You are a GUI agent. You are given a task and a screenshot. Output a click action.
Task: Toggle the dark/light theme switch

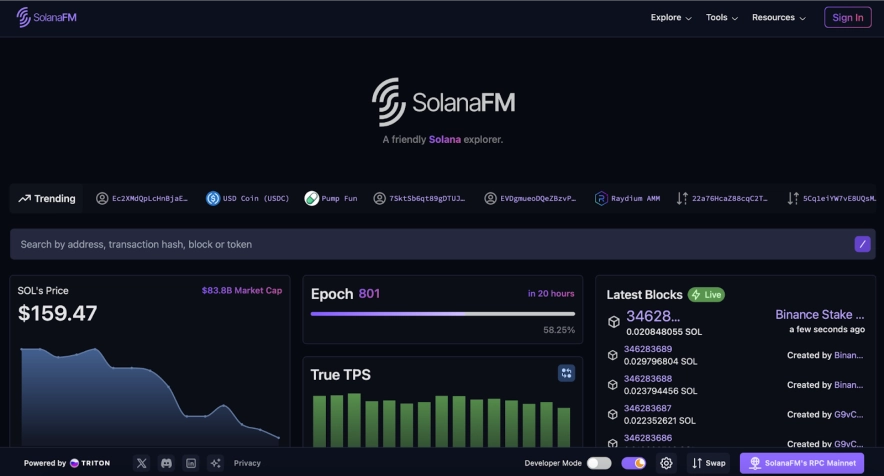[x=633, y=463]
